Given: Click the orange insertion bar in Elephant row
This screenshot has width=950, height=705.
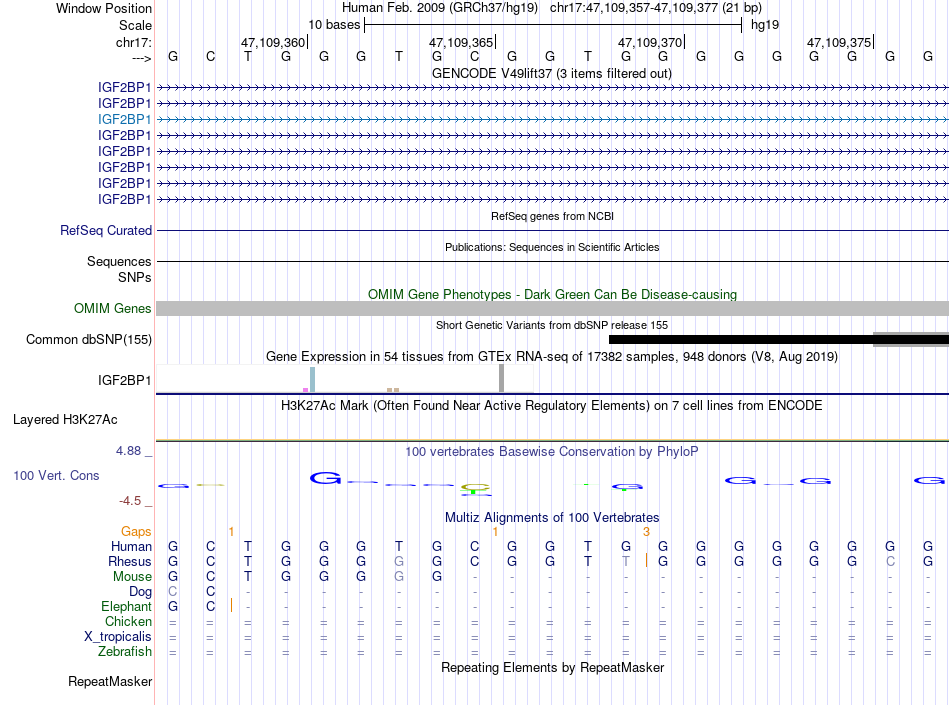Looking at the screenshot, I should point(231,606).
